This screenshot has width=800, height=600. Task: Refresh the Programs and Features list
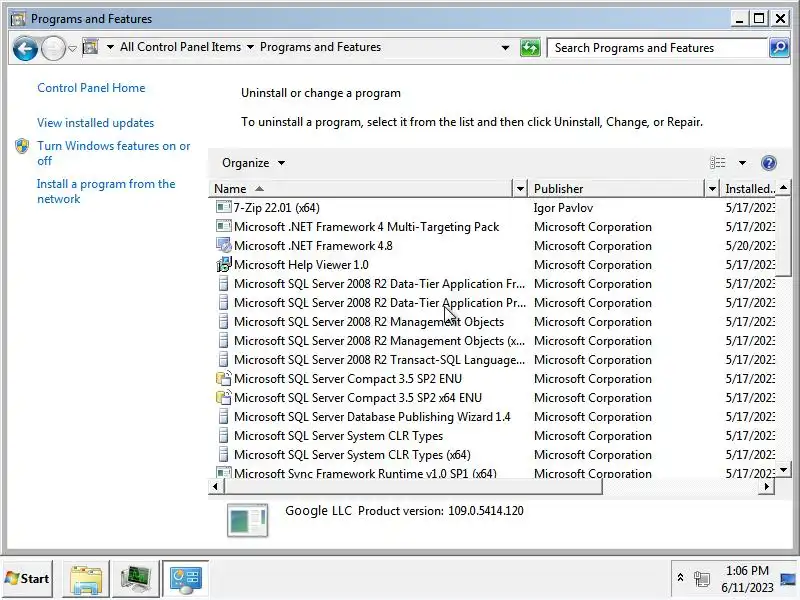coord(530,48)
